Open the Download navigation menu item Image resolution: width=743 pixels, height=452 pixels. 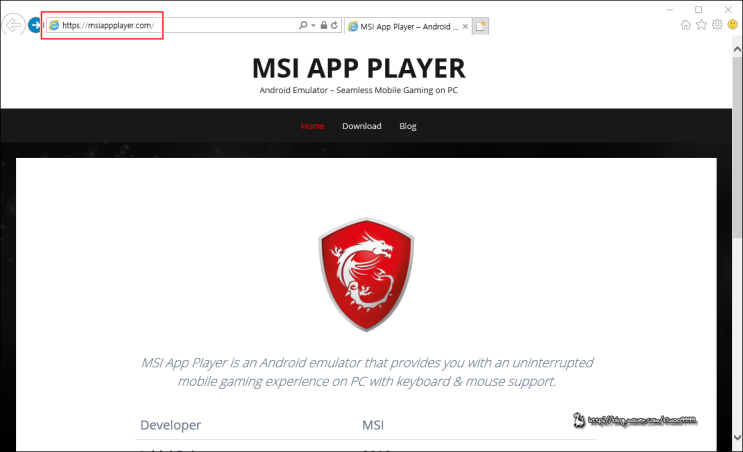point(362,126)
